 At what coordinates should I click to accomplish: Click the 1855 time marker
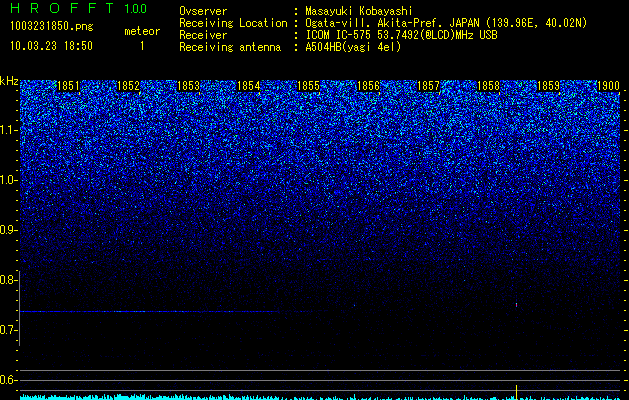(x=308, y=86)
